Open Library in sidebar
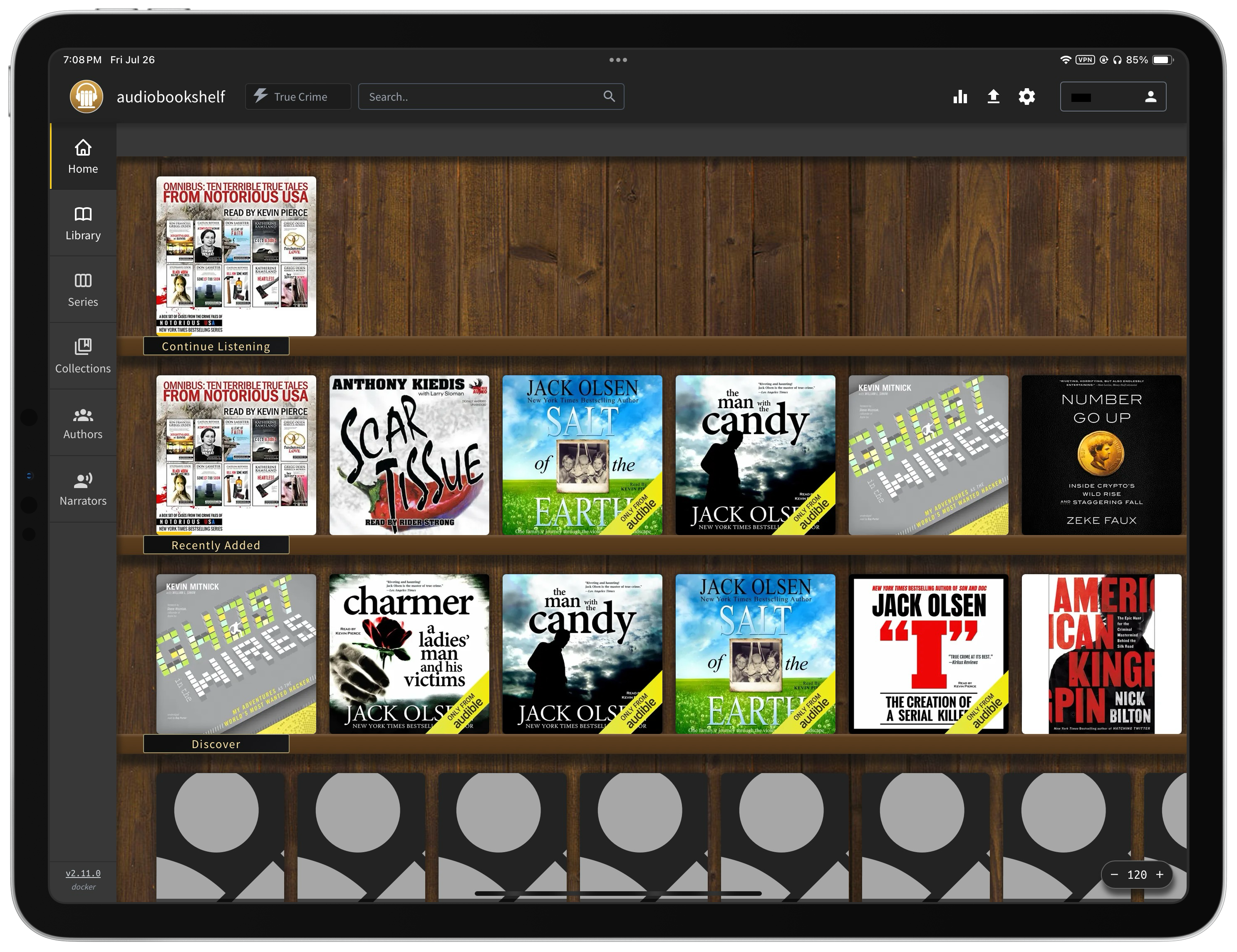 [x=83, y=223]
